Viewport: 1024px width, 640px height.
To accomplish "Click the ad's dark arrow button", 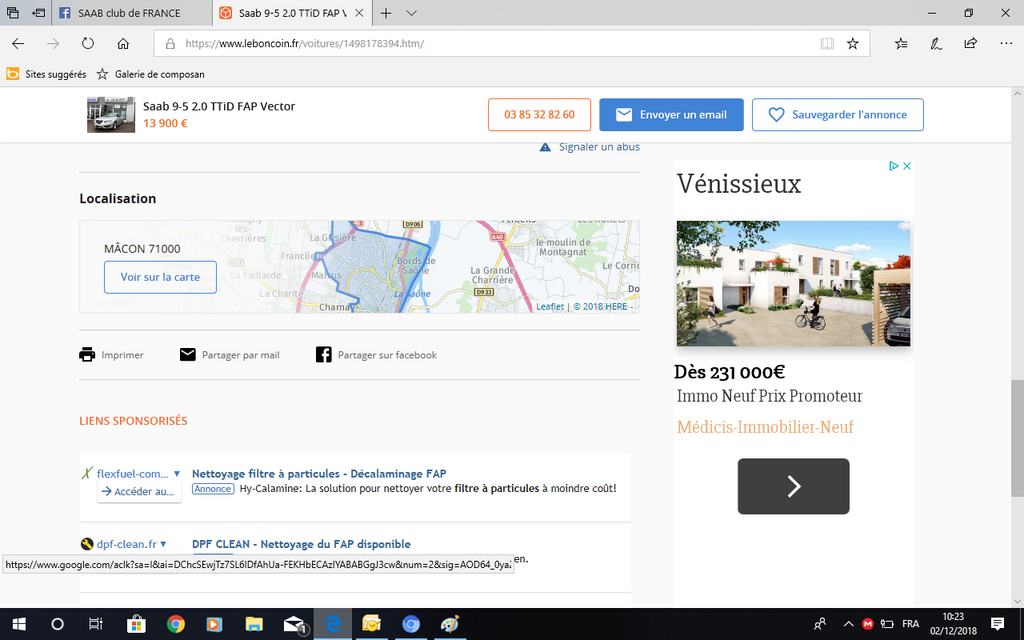I will coord(793,486).
